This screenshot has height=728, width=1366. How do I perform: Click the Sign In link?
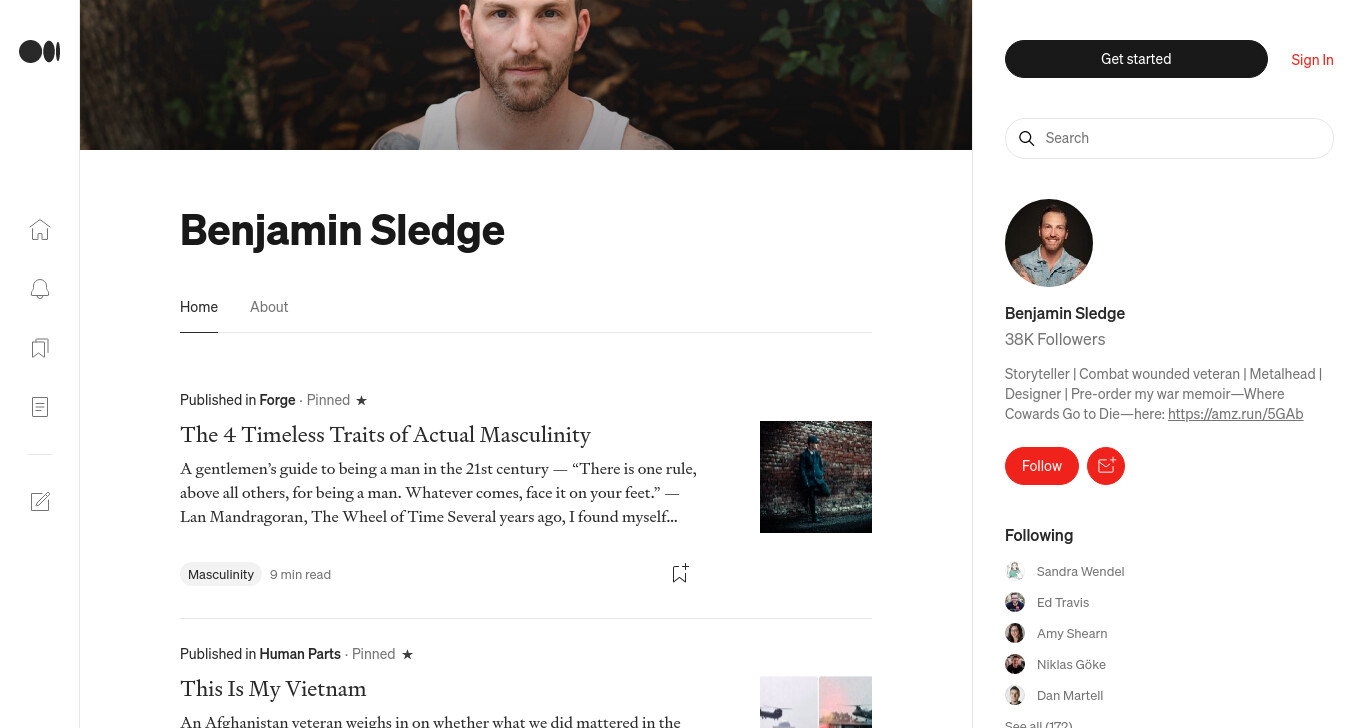[x=1312, y=60]
